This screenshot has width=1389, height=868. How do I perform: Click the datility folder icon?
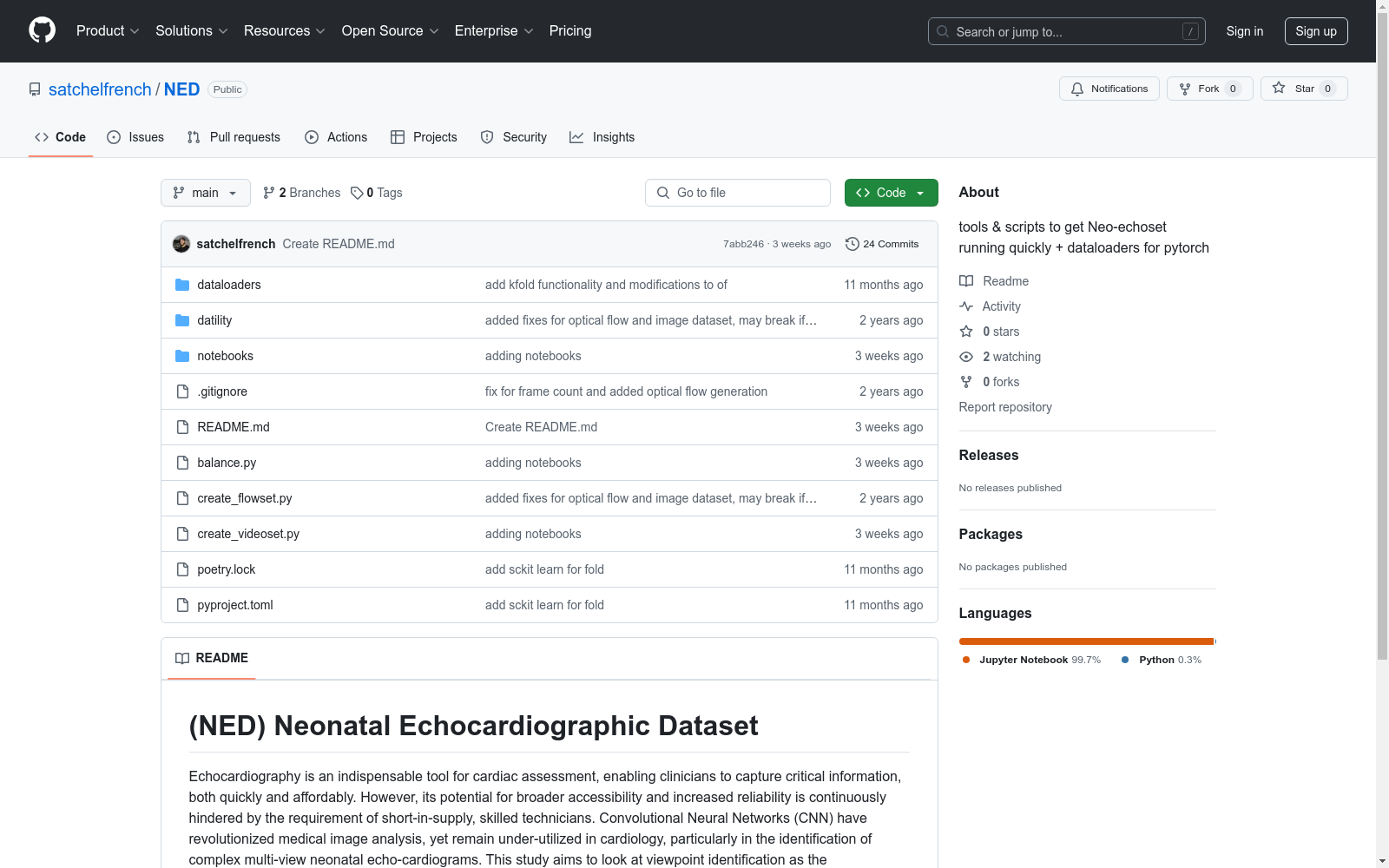[x=182, y=320]
